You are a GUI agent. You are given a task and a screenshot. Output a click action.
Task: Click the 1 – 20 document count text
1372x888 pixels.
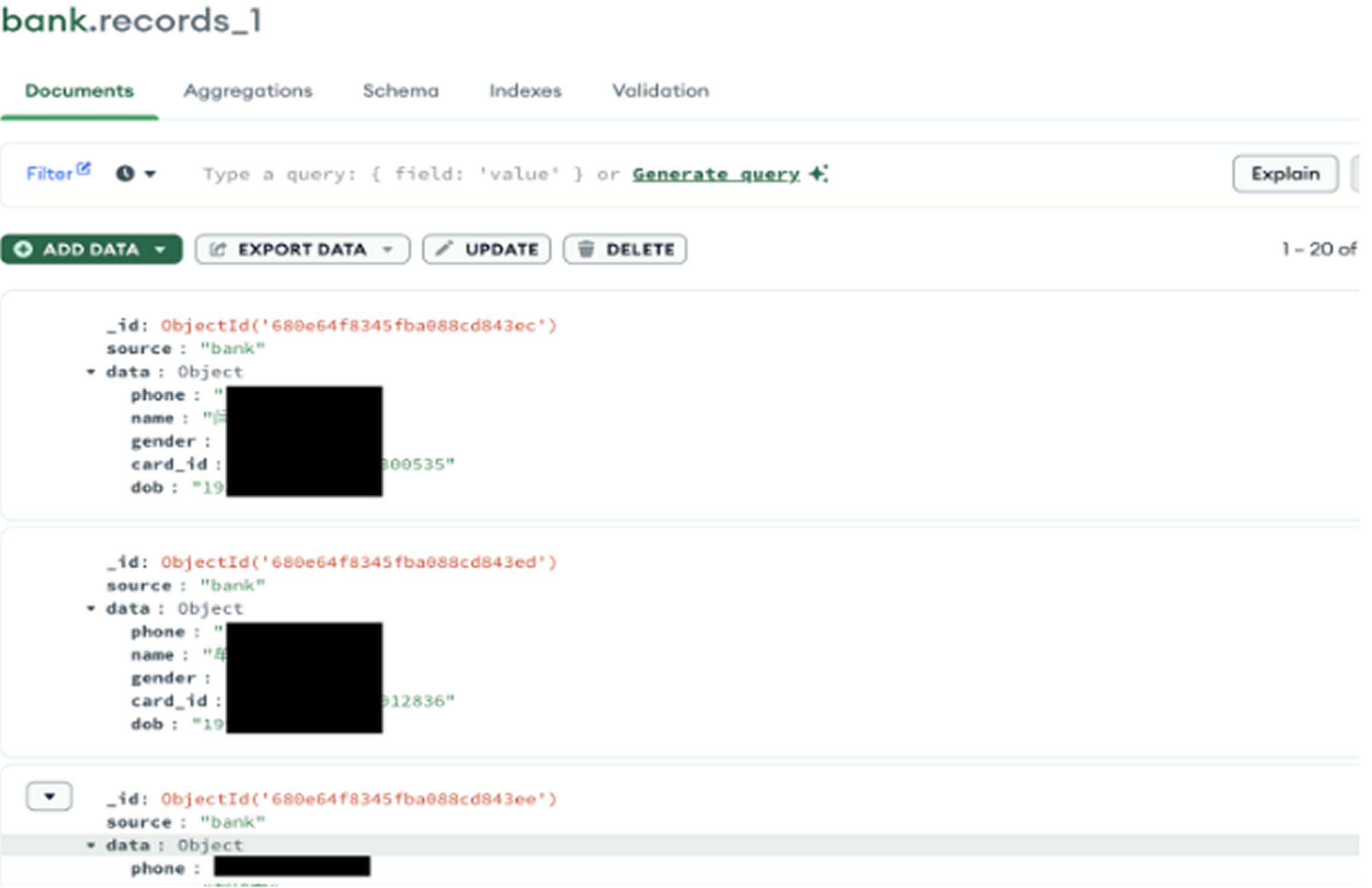coord(1319,249)
